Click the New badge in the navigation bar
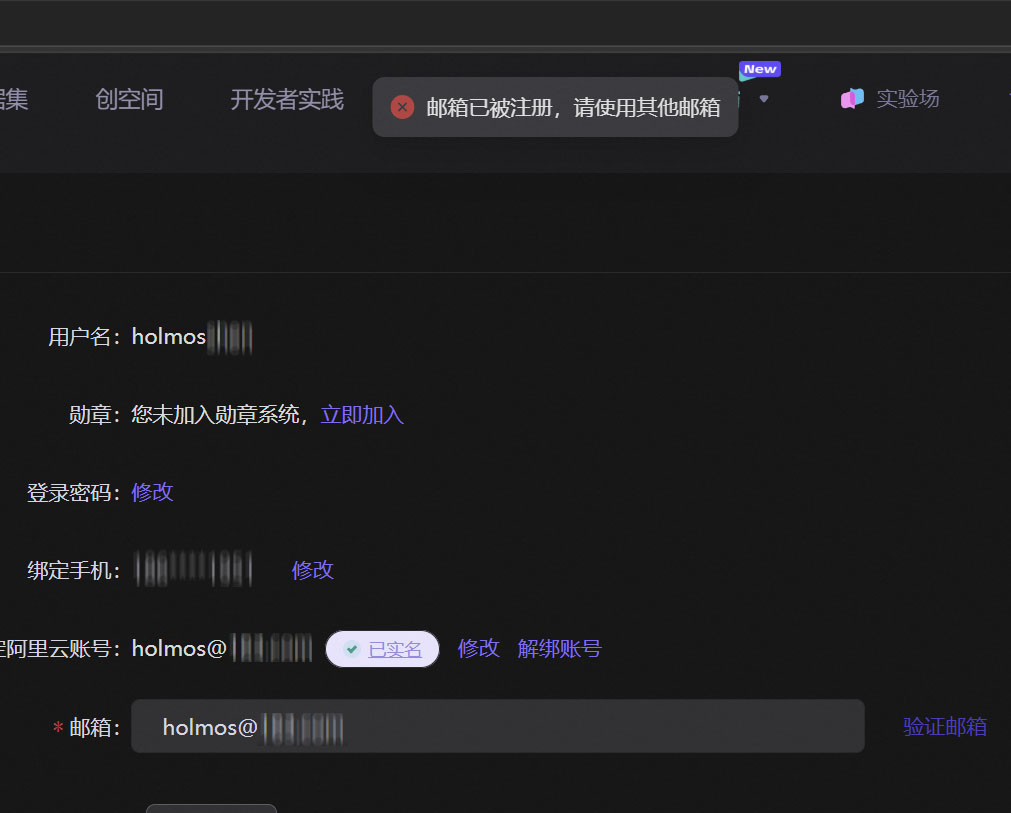This screenshot has width=1011, height=813. [x=760, y=70]
